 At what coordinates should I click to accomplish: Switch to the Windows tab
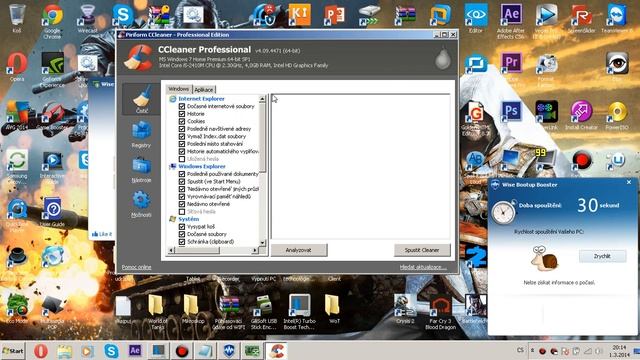(x=179, y=89)
